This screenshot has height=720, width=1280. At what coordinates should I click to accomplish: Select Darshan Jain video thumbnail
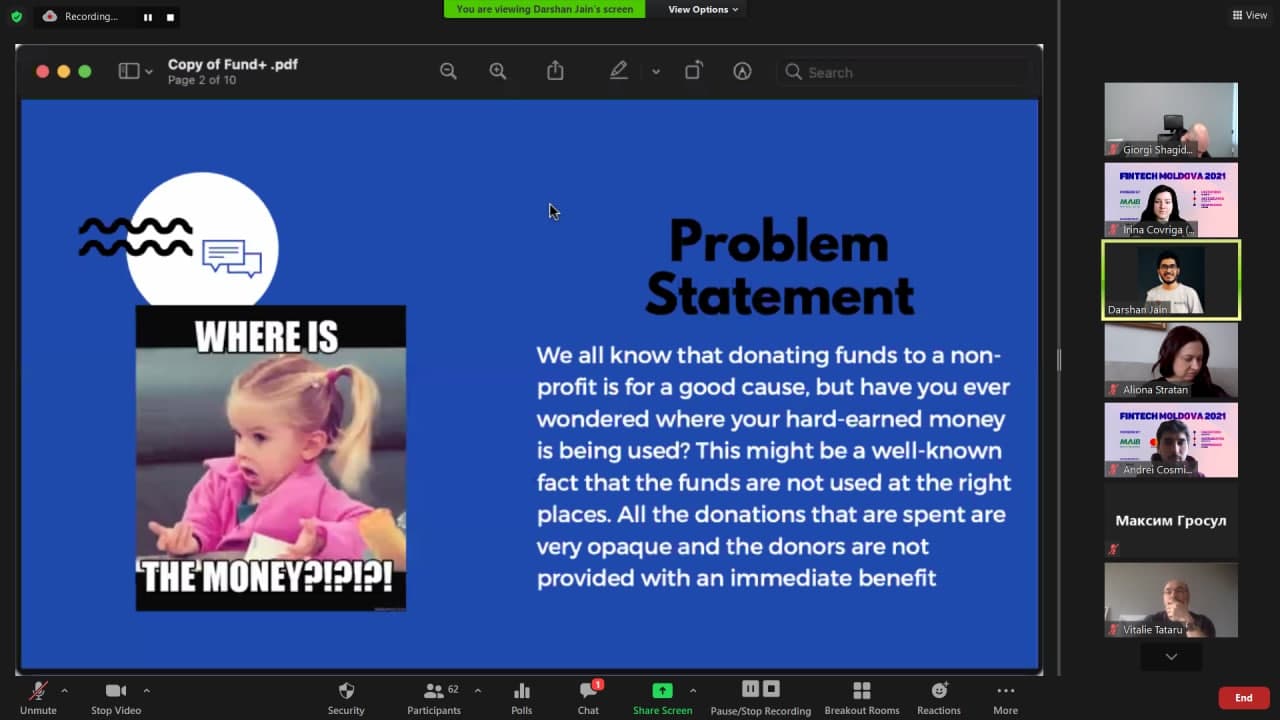click(x=1171, y=280)
